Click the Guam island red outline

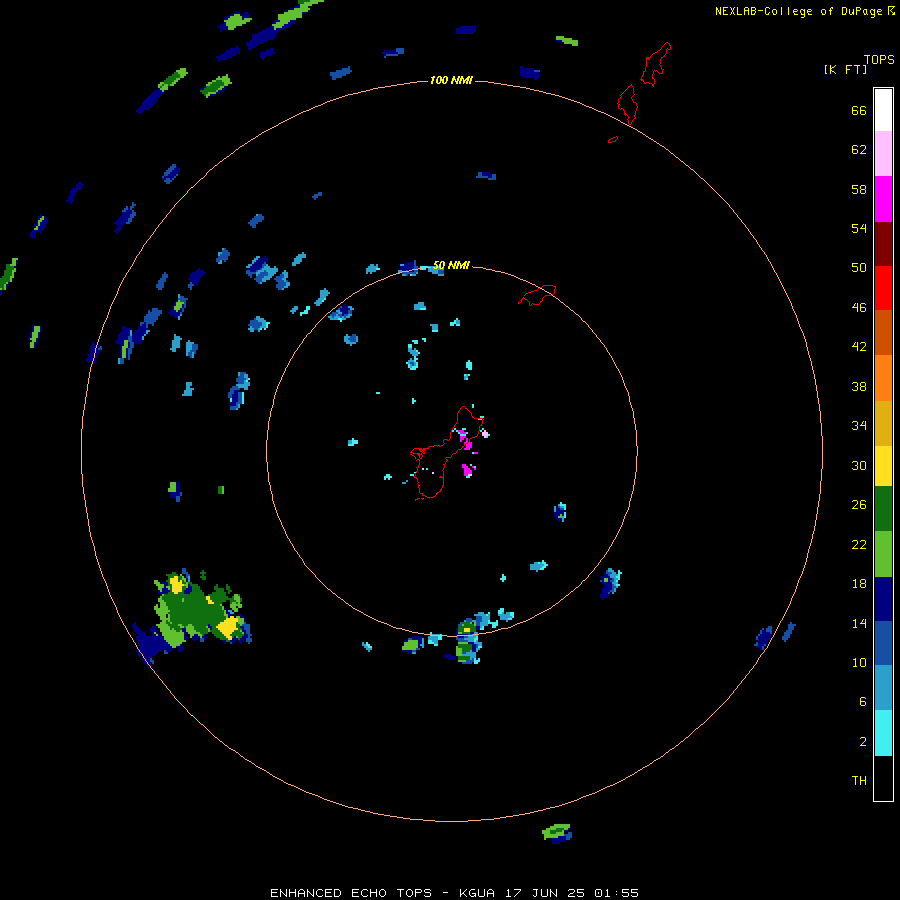point(445,453)
